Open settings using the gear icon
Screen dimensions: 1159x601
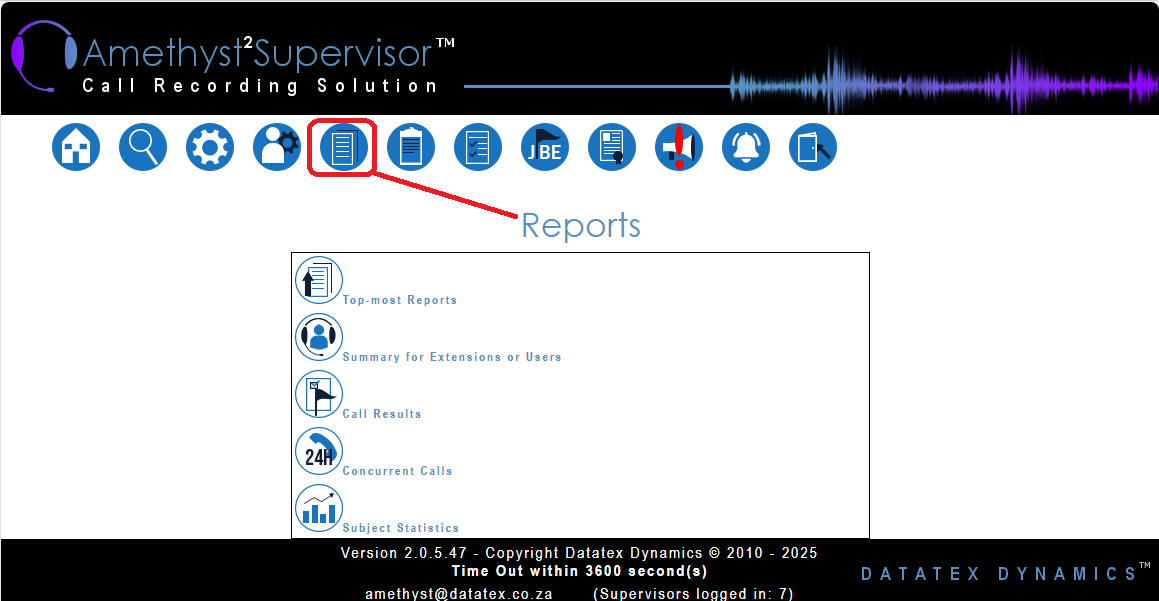point(210,148)
